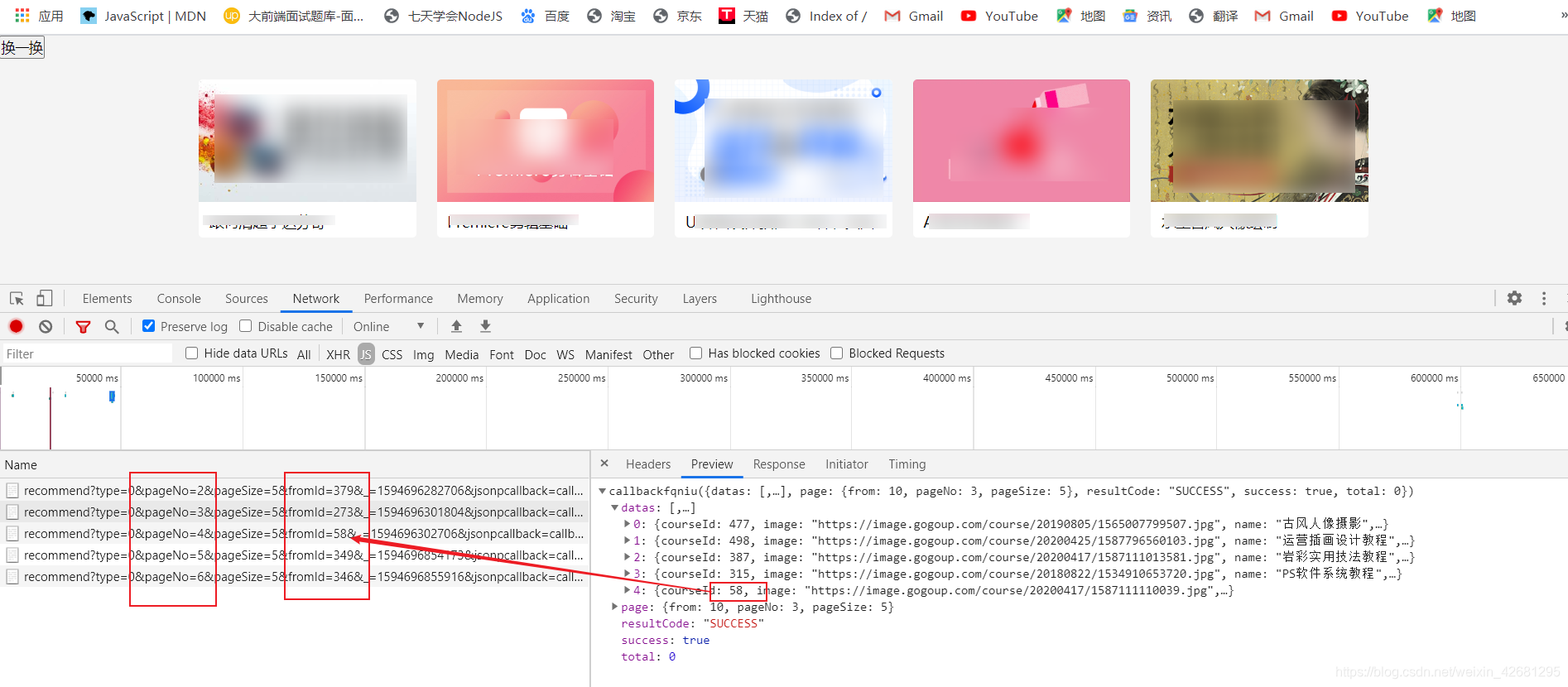Toggle the device toolbar icon
This screenshot has width=1568, height=687.
(45, 298)
